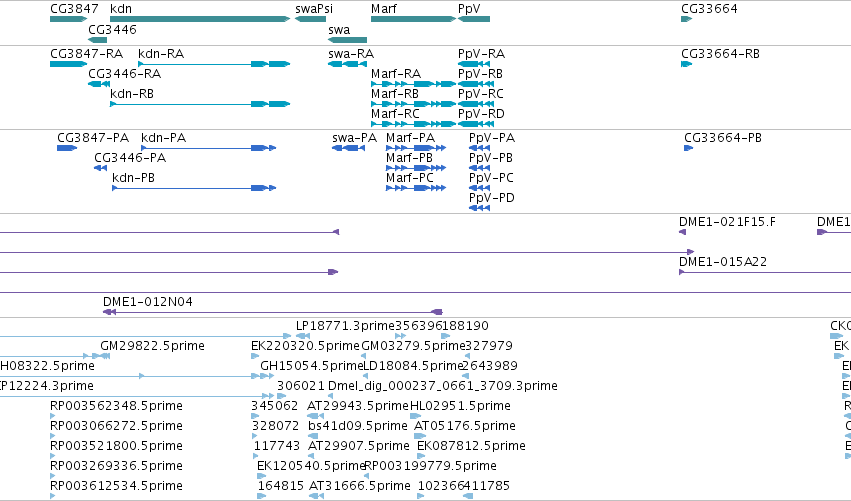Select BAC clone DME1-021F15.F
851x501 pixels.
727,222
